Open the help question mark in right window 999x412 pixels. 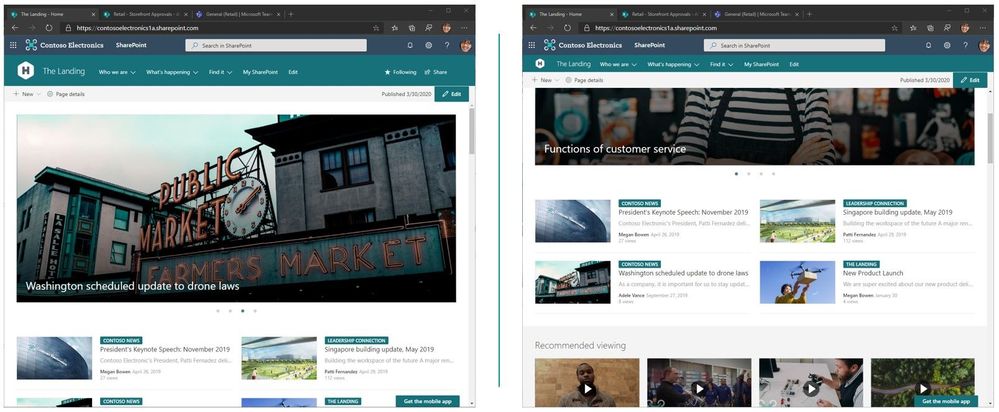pos(966,45)
